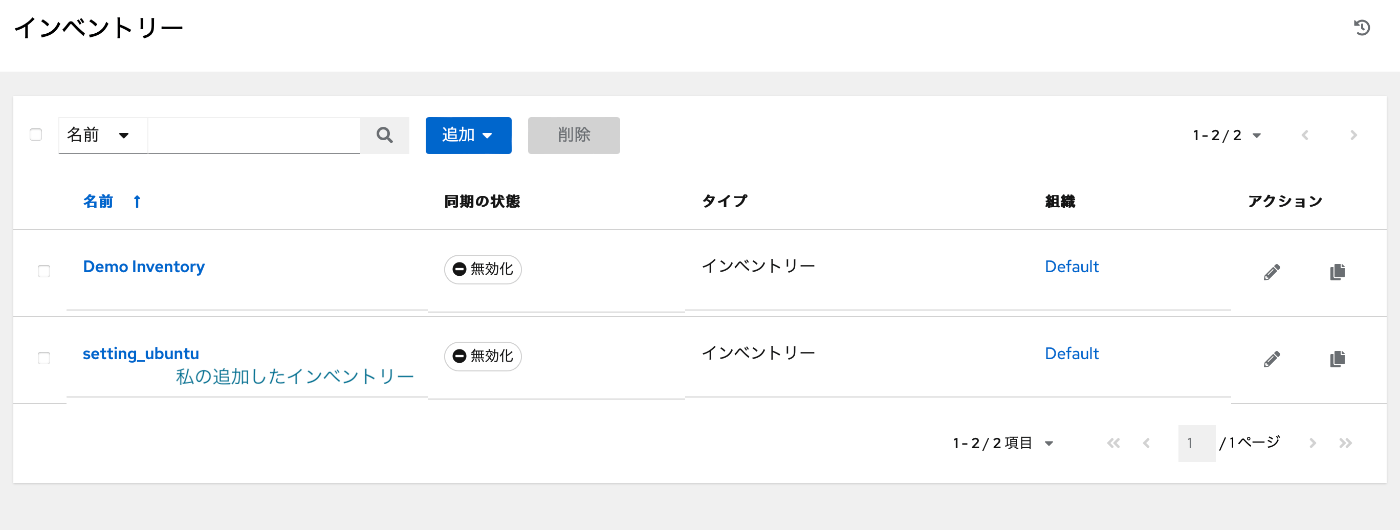Edit setting_ubuntu with the pencil icon

click(1272, 358)
